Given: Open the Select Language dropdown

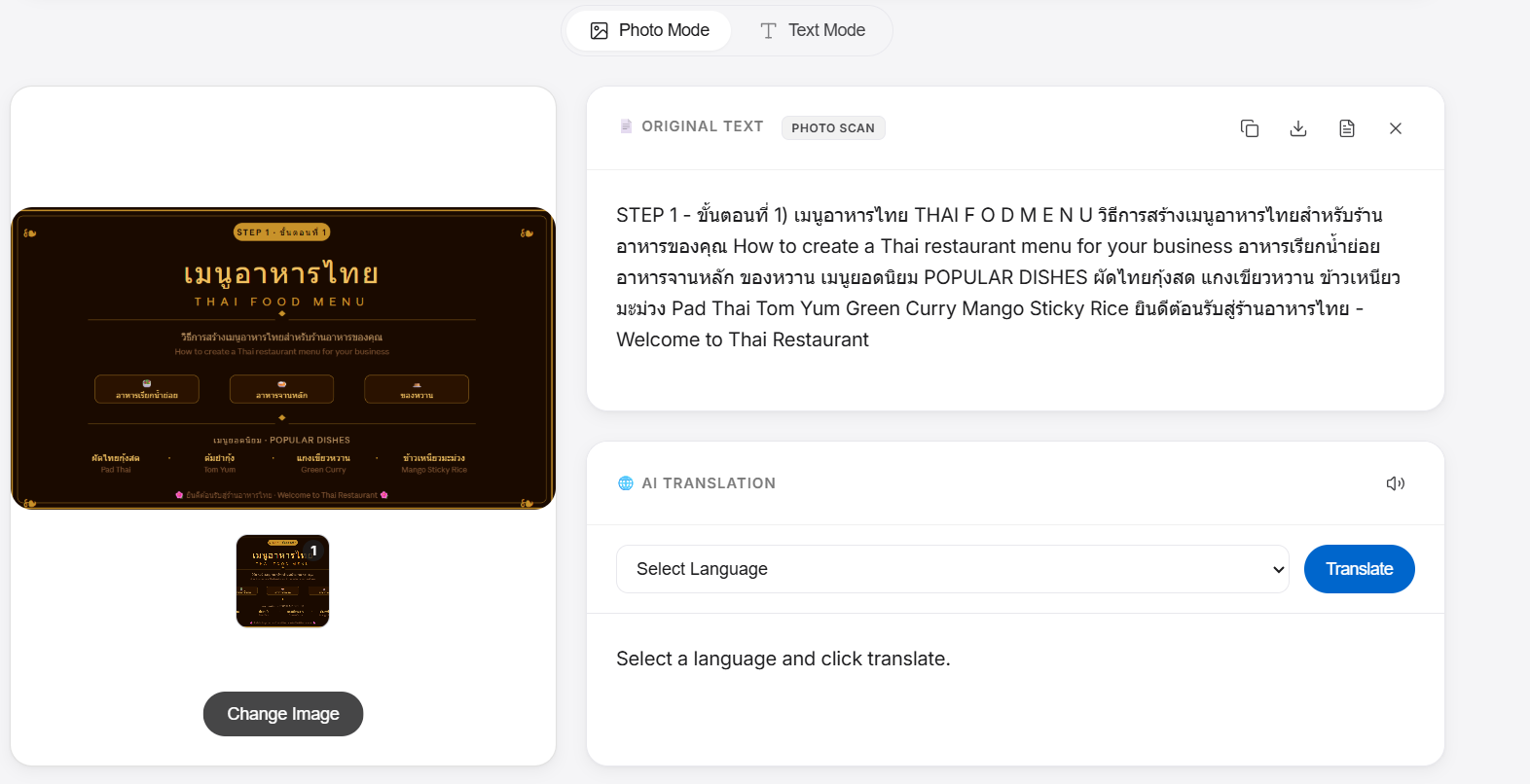Looking at the screenshot, I should [953, 569].
